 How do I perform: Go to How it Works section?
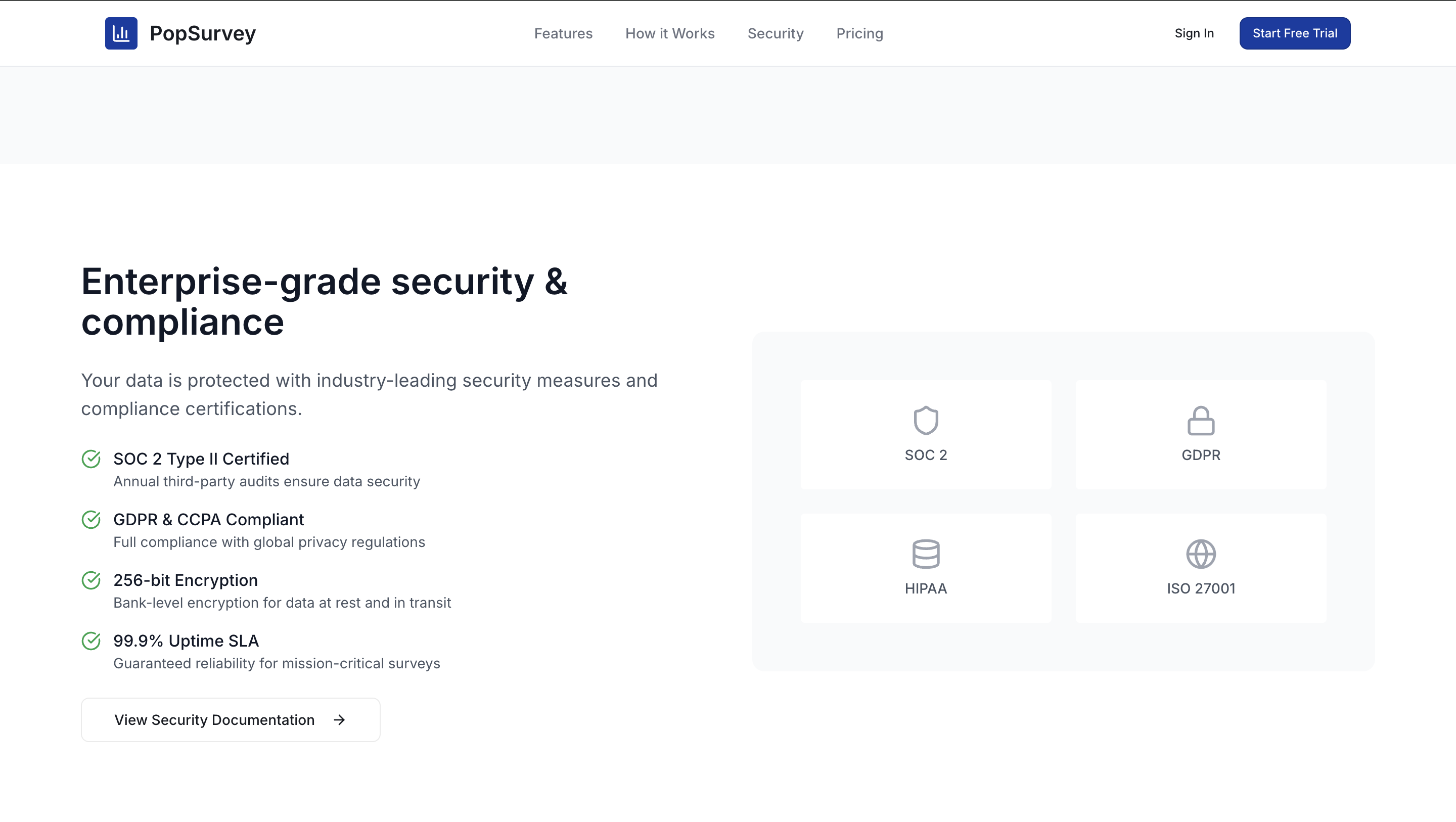pos(670,33)
